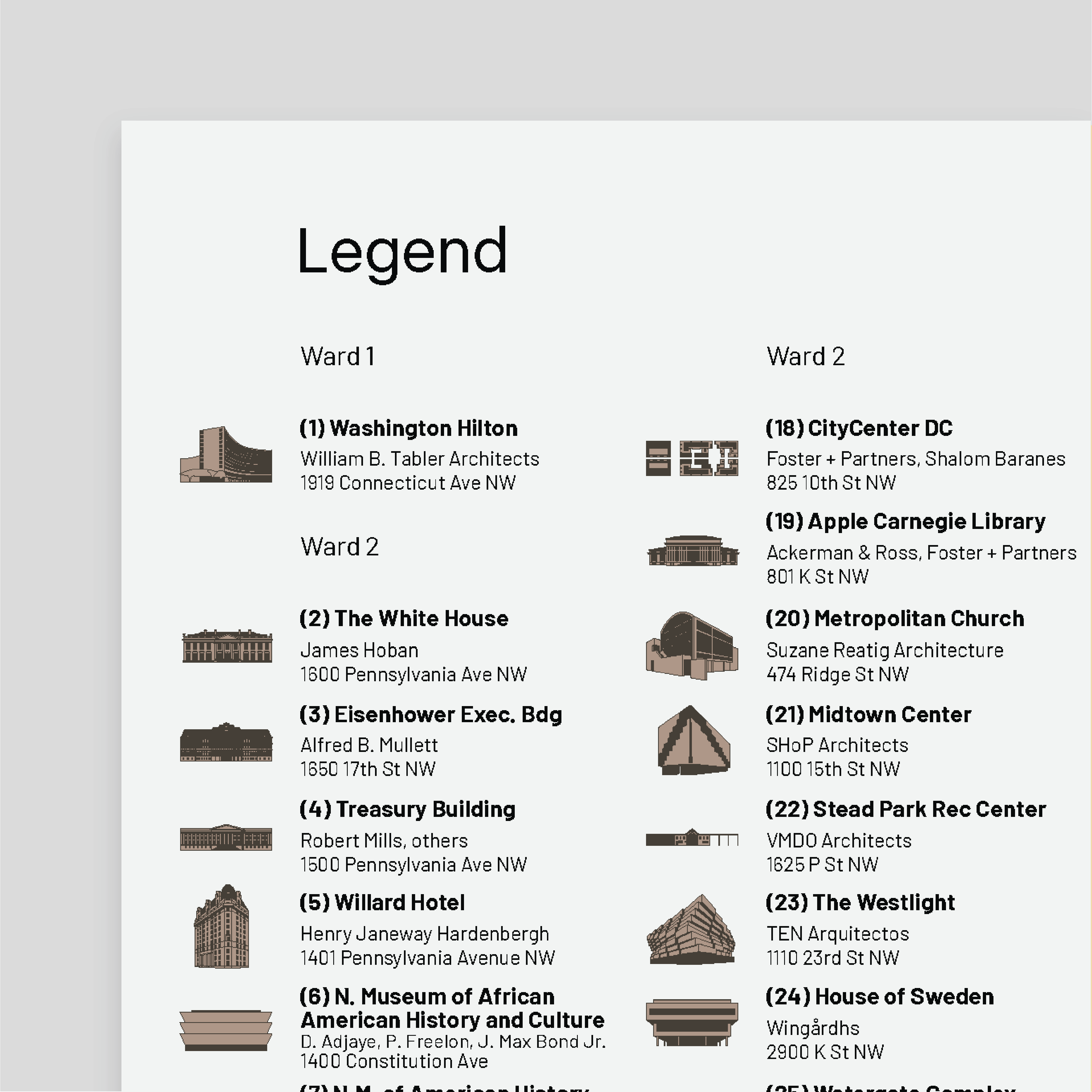
Task: Select the (2) The White House title
Action: point(404,619)
